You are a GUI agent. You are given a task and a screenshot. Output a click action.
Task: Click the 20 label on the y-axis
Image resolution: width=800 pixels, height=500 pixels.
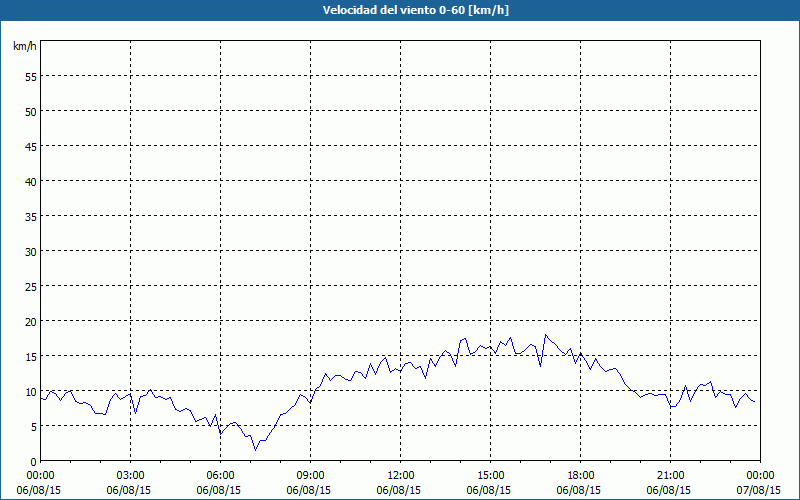tap(31, 321)
